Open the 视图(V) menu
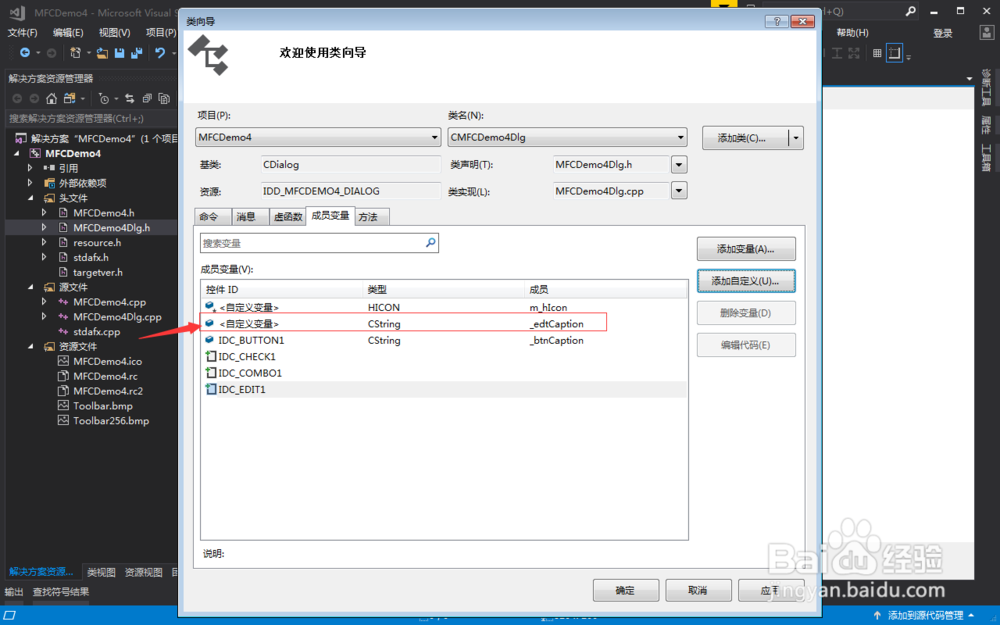Image resolution: width=1000 pixels, height=625 pixels. (x=115, y=33)
